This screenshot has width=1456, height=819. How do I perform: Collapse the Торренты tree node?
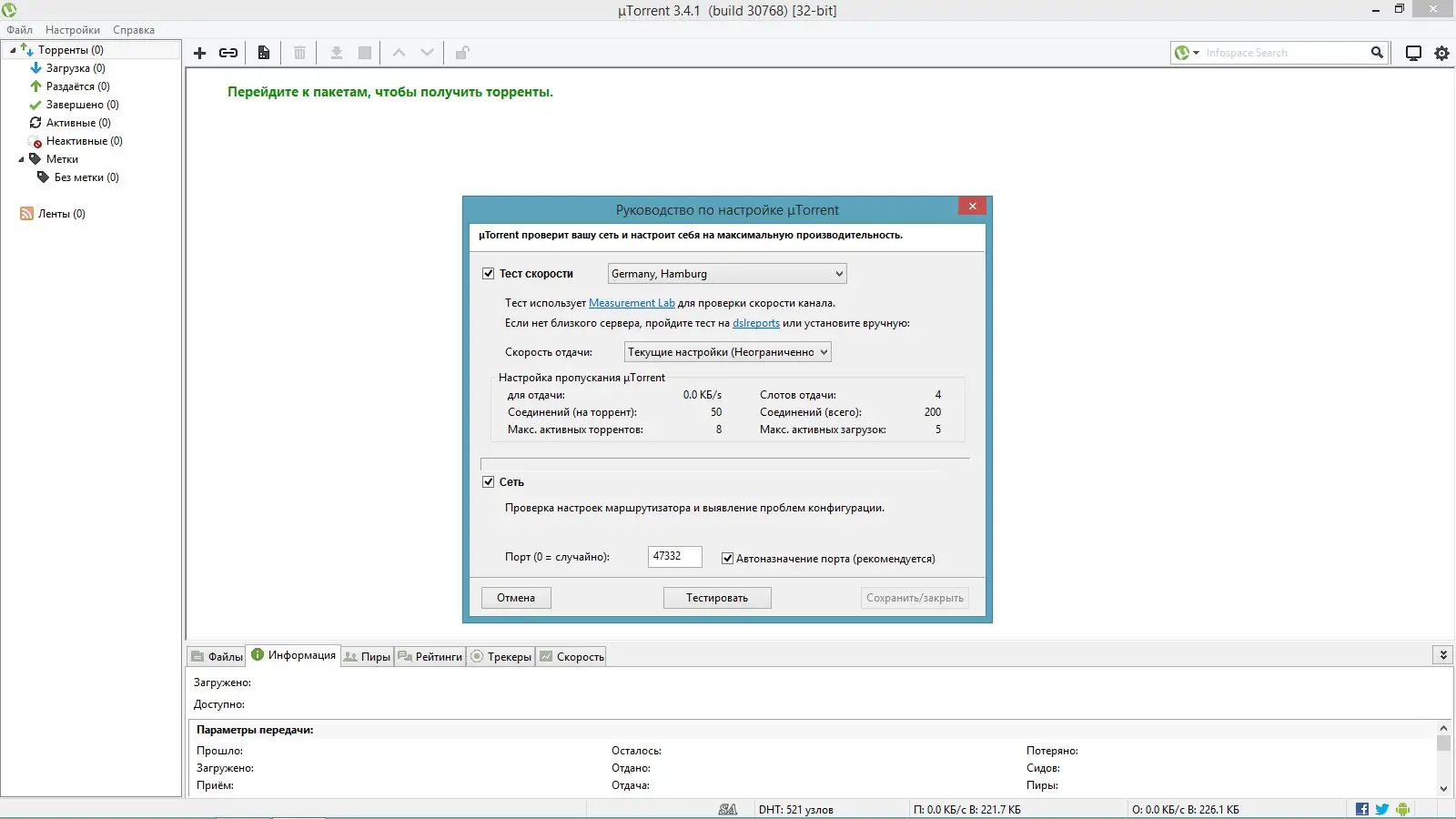(13, 50)
